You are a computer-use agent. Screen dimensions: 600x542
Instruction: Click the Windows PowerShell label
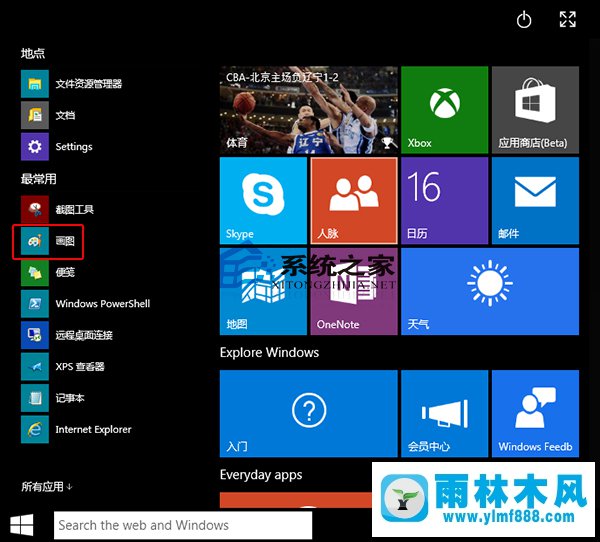pos(103,304)
